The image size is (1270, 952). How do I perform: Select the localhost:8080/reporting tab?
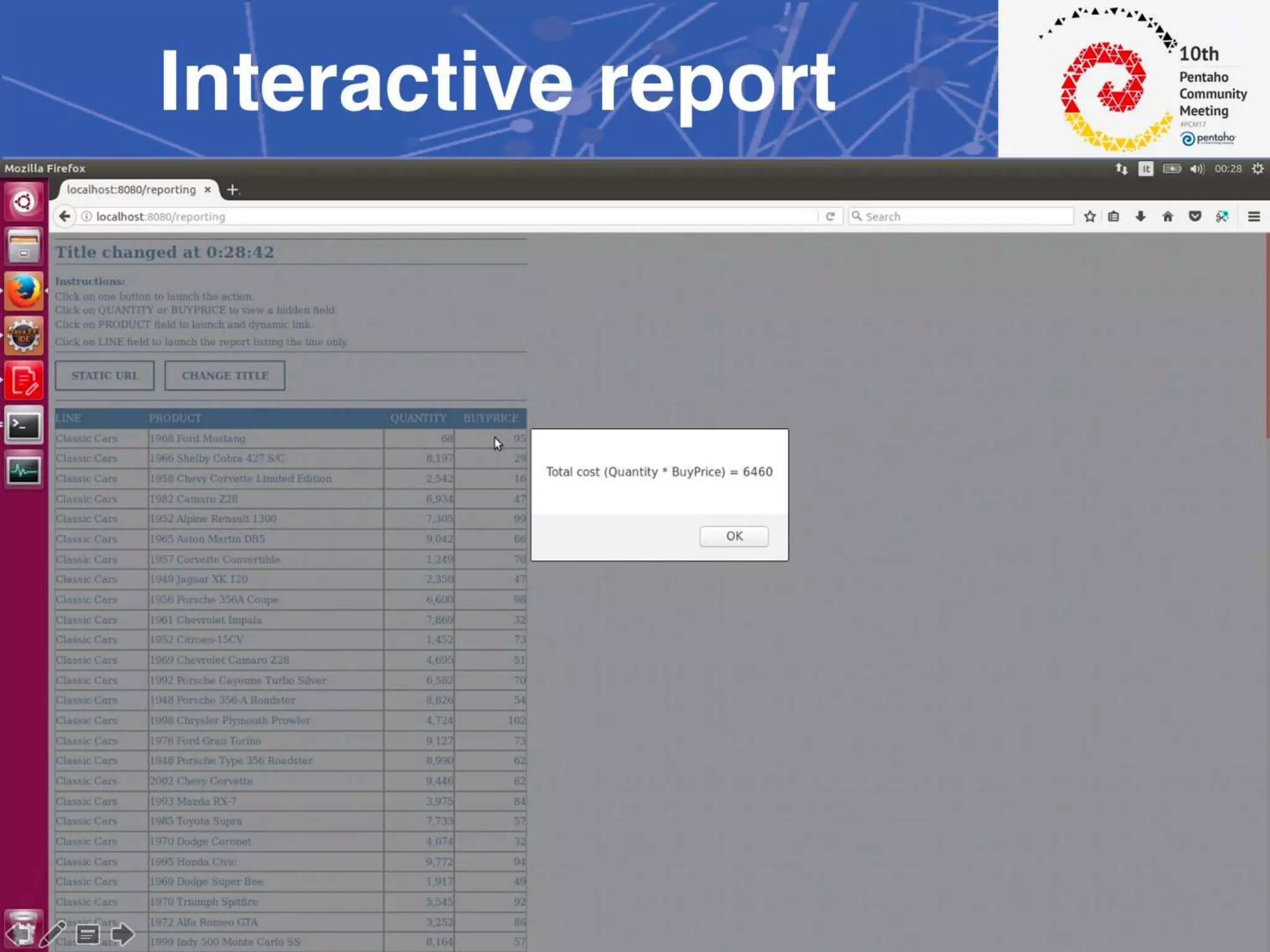click(131, 190)
